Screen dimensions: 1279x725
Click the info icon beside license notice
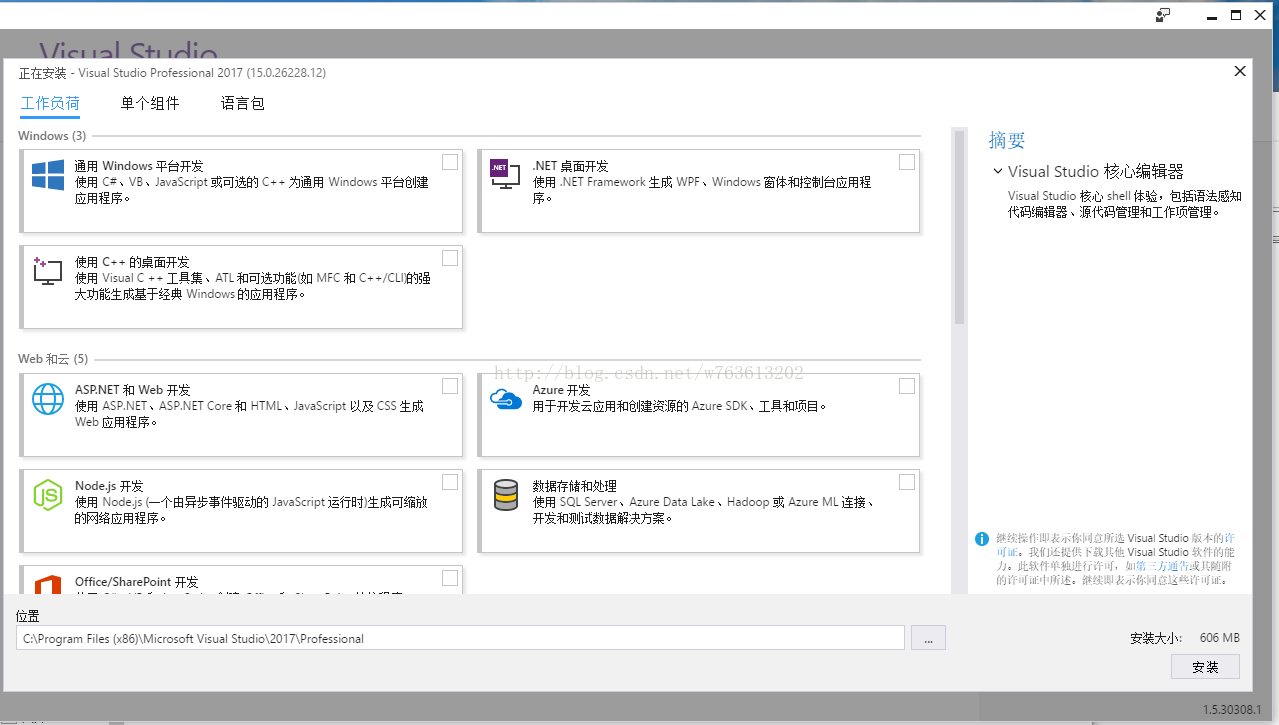pyautogui.click(x=982, y=539)
